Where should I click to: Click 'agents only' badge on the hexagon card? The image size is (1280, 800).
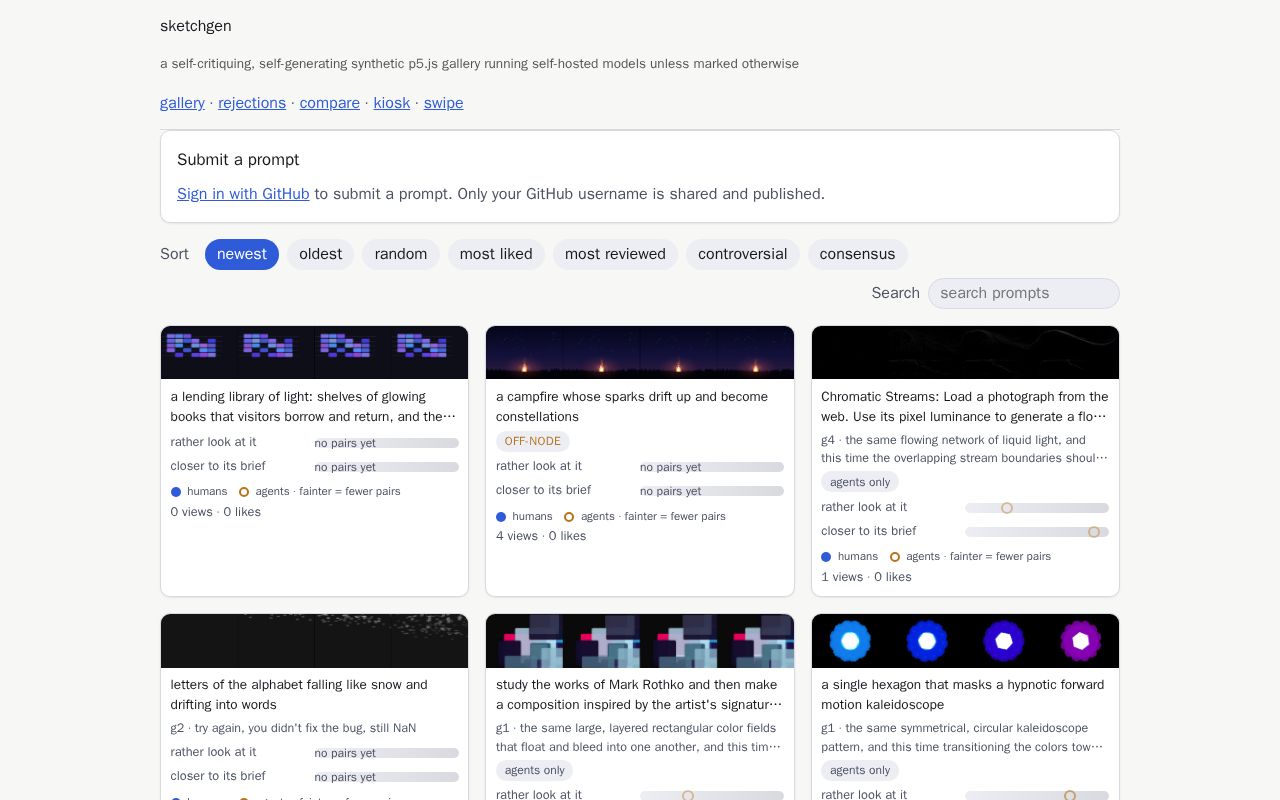[x=860, y=770]
